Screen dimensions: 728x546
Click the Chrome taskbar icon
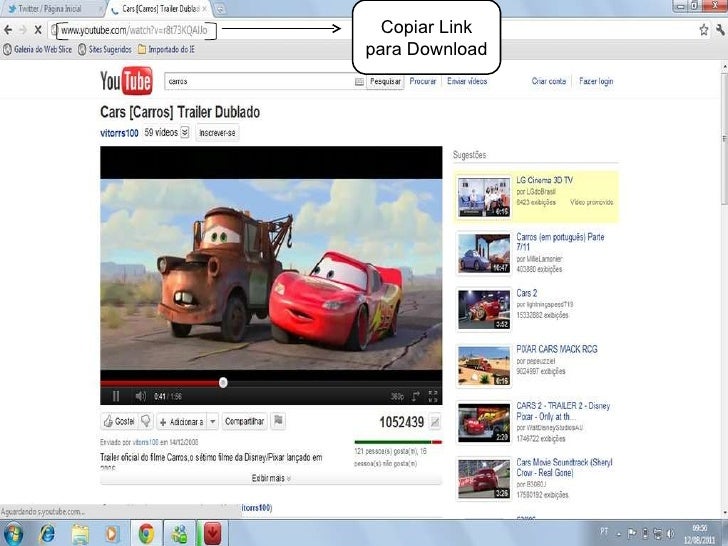(x=146, y=534)
